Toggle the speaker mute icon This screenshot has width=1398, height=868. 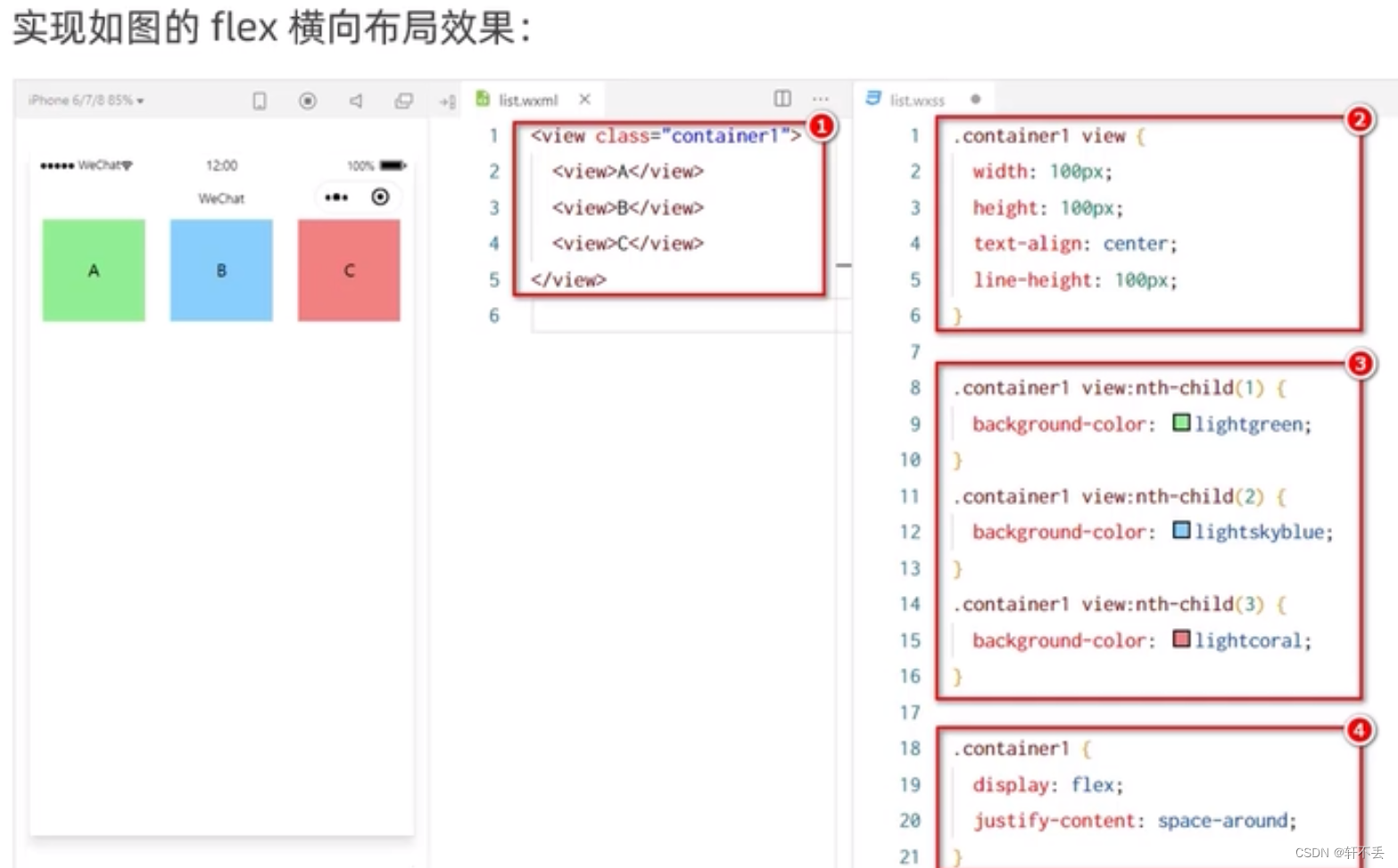tap(356, 101)
